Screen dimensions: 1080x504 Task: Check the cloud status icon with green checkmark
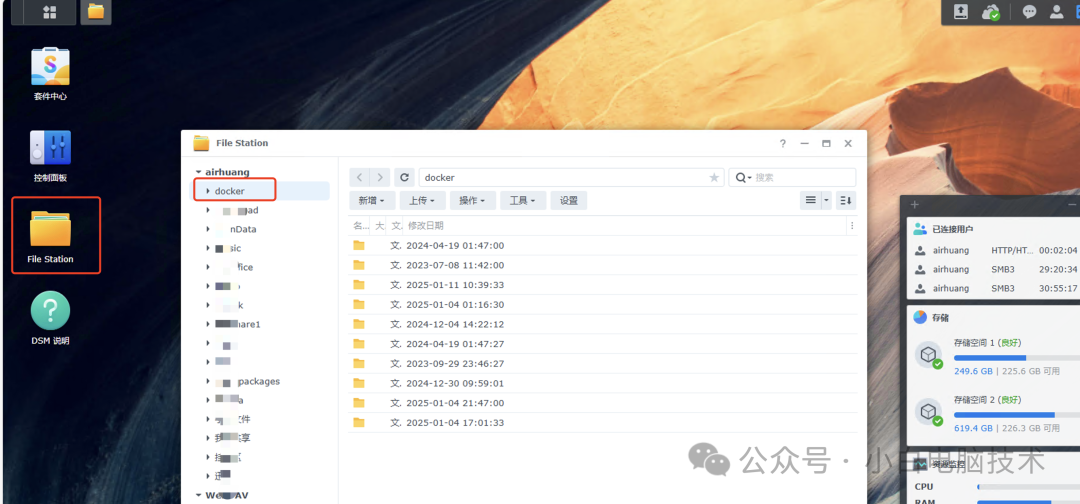click(990, 12)
